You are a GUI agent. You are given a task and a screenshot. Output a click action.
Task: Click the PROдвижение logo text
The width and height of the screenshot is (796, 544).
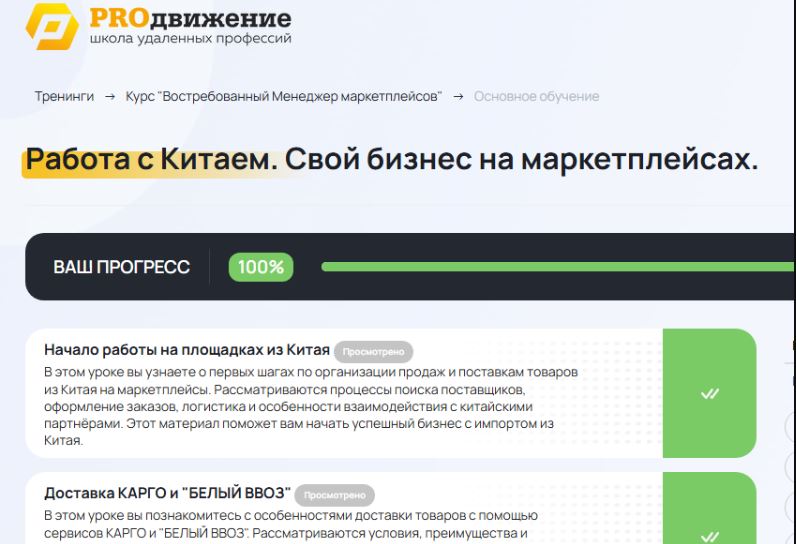click(190, 18)
